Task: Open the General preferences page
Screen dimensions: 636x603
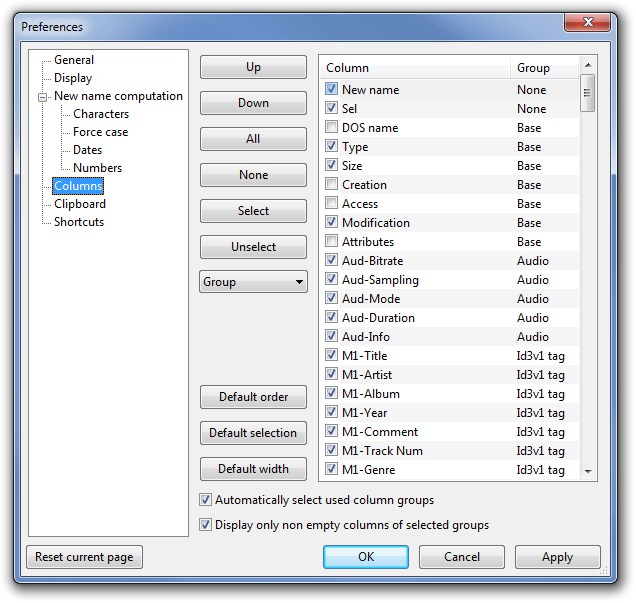Action: click(x=74, y=60)
